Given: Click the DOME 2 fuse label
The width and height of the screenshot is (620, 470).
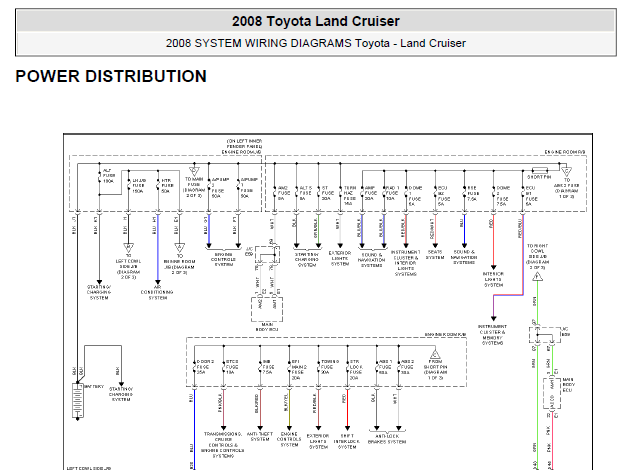Looking at the screenshot, I should click(x=503, y=196).
